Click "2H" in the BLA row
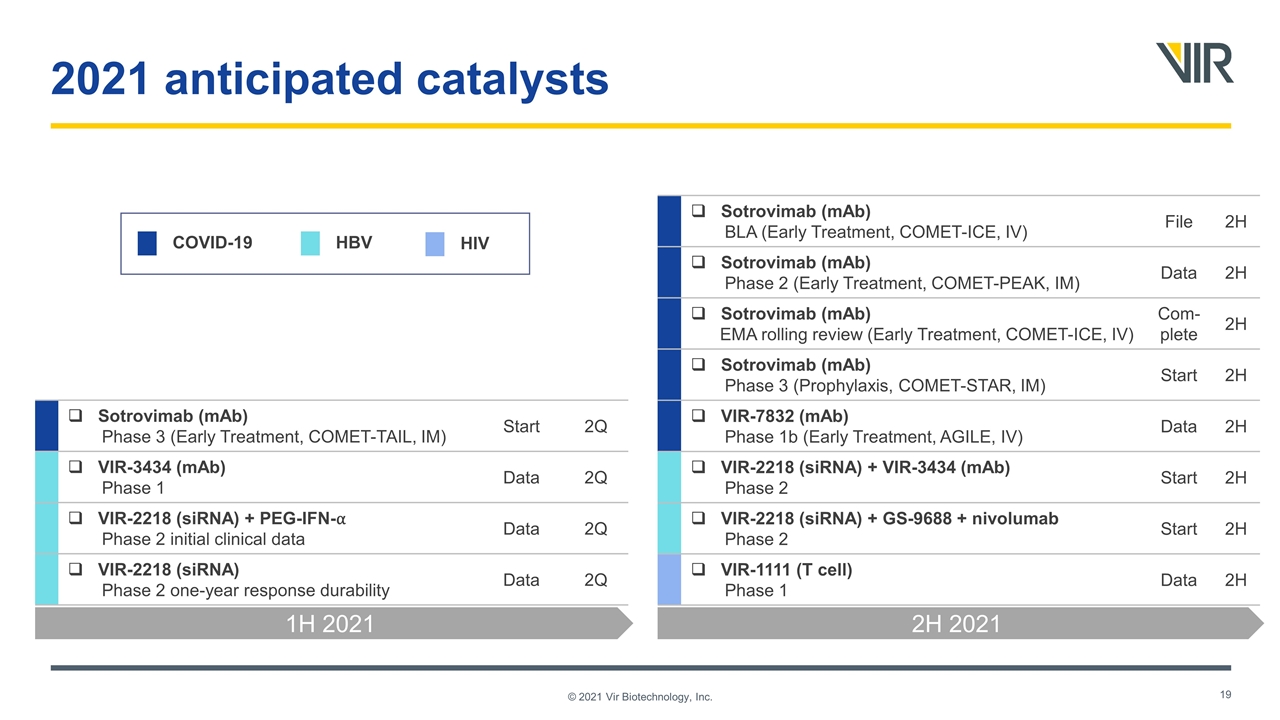This screenshot has width=1280, height=720. [x=1236, y=222]
